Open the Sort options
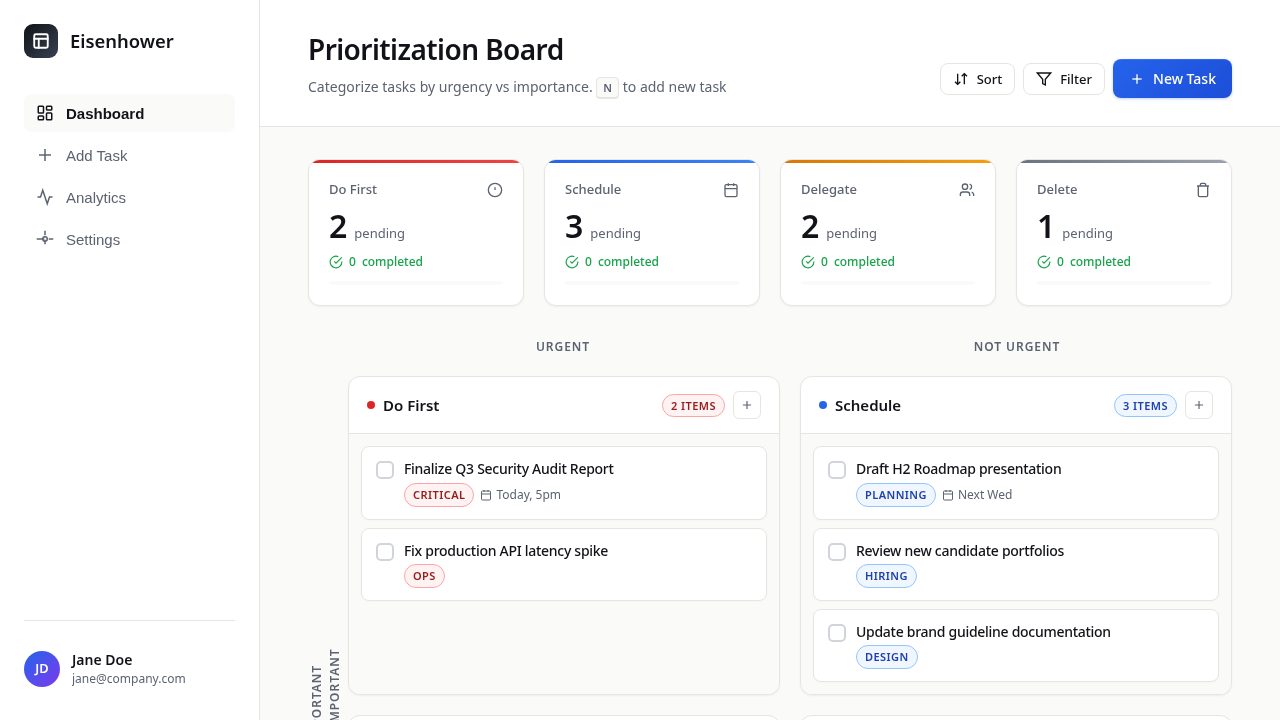1280x720 pixels. pyautogui.click(x=977, y=79)
